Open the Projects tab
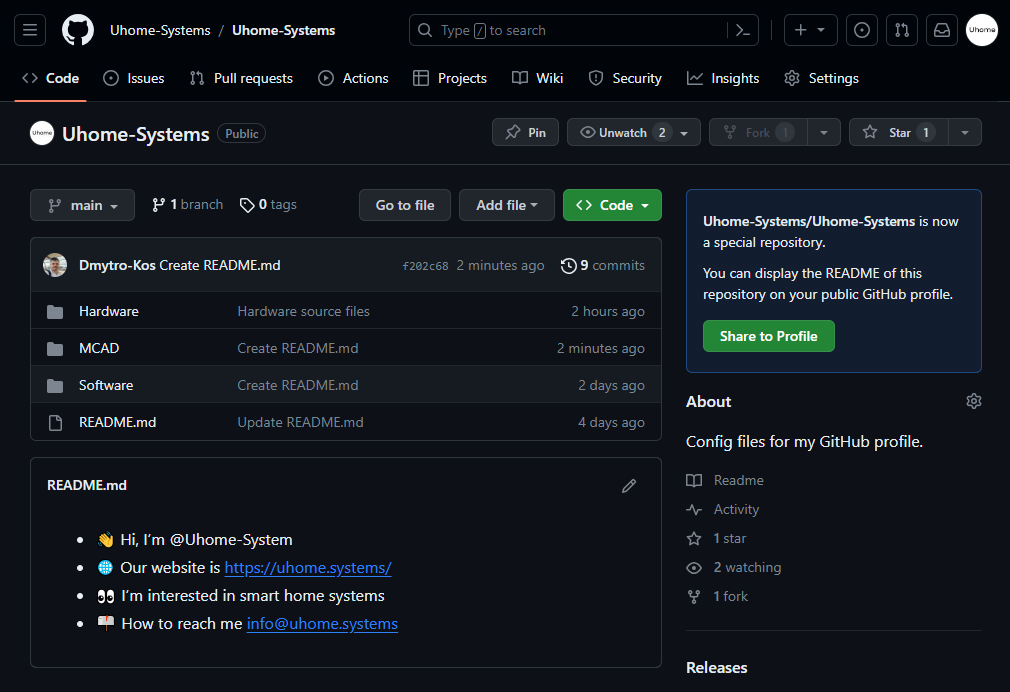Screen dimensions: 1010x692 [450, 78]
